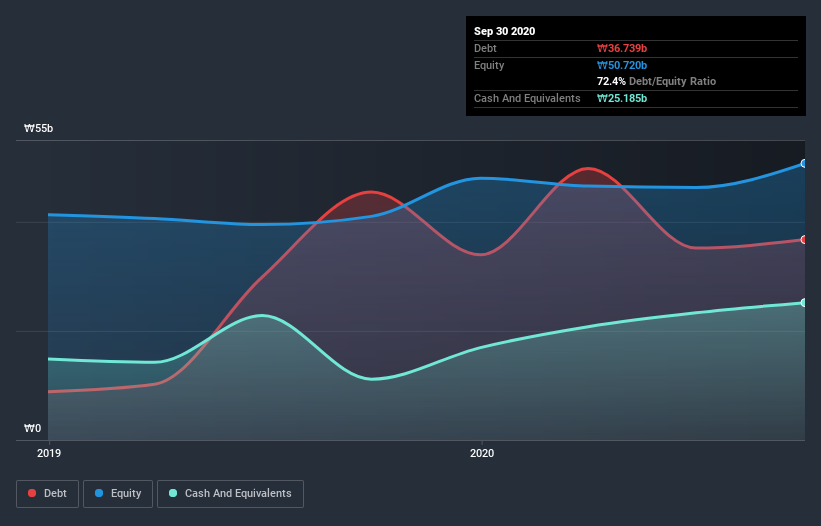
Task: Toggle the Equity legend button
Action: pyautogui.click(x=118, y=494)
